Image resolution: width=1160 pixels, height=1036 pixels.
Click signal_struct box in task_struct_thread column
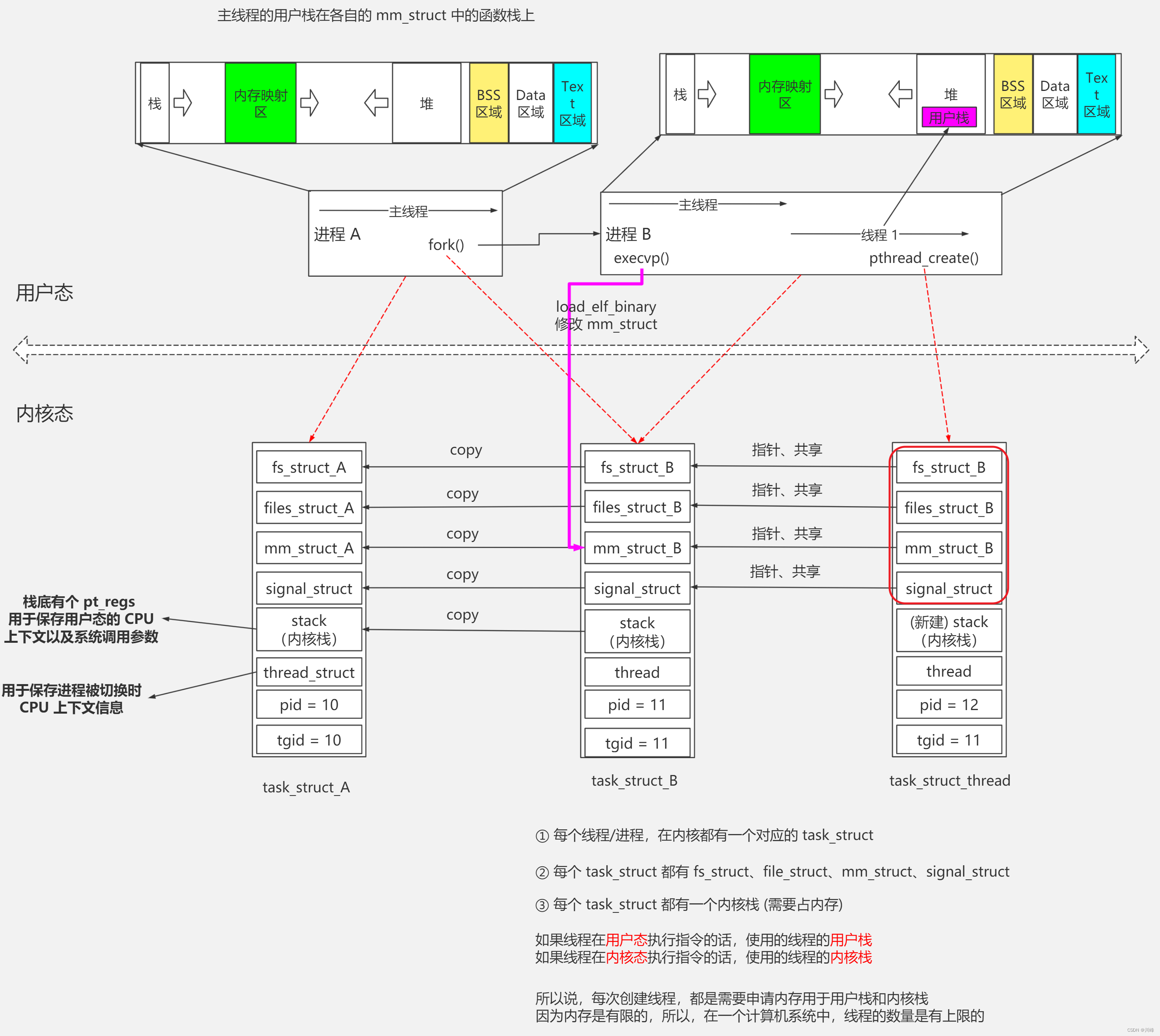[949, 588]
